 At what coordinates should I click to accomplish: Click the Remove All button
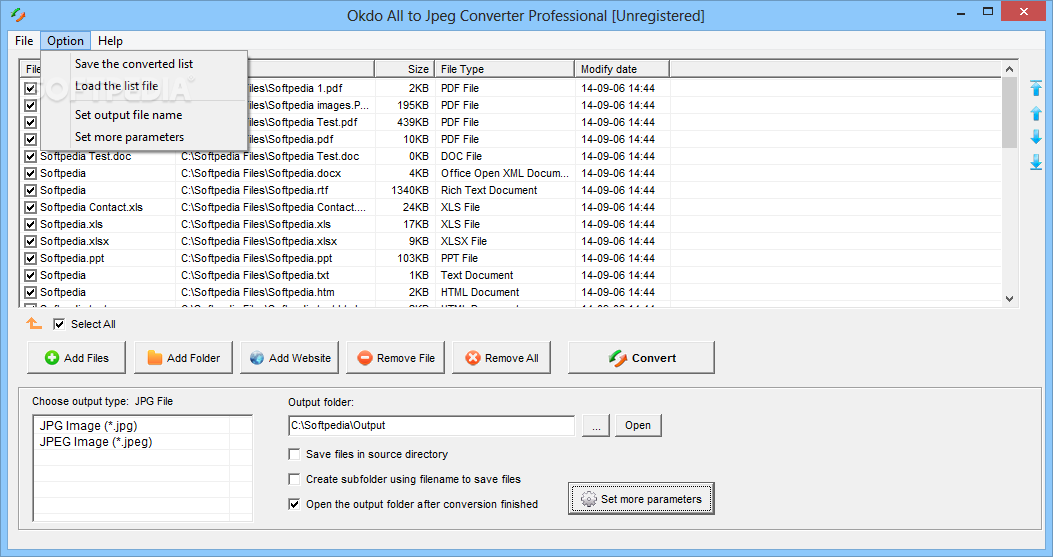coord(502,358)
